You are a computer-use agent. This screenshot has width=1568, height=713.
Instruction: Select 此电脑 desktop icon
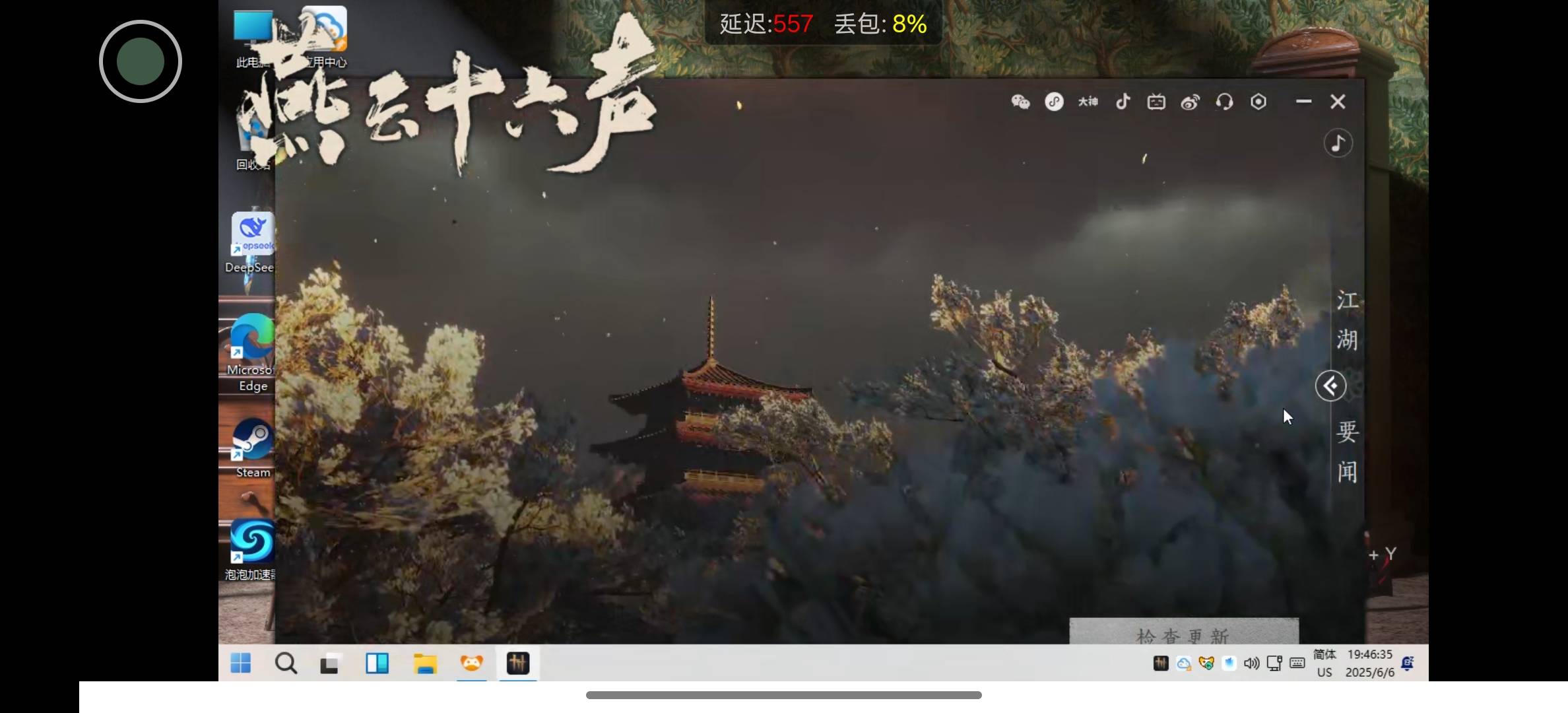252,38
